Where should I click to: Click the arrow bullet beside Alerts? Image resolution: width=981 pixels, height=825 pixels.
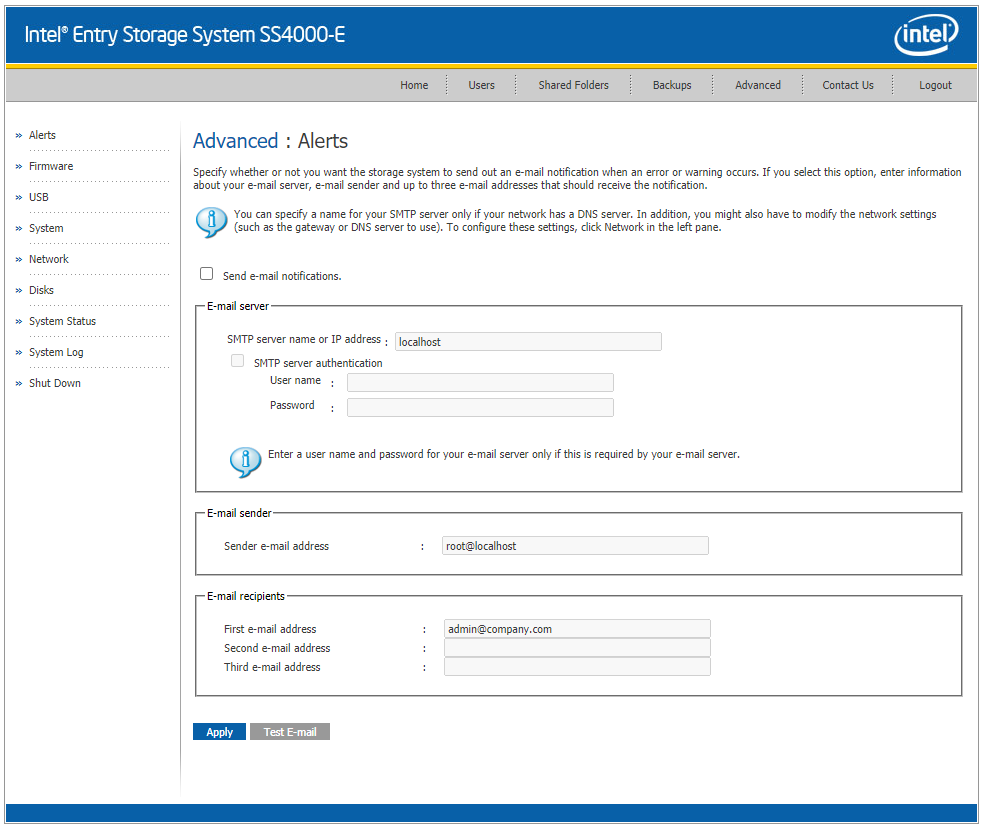(19, 136)
